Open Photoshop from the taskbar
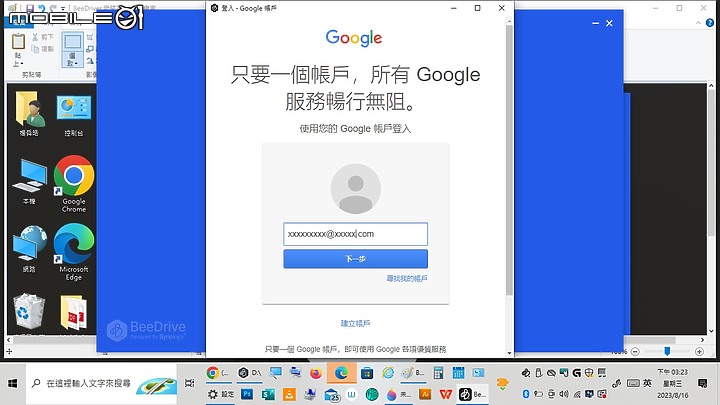720x405 pixels. [247, 394]
